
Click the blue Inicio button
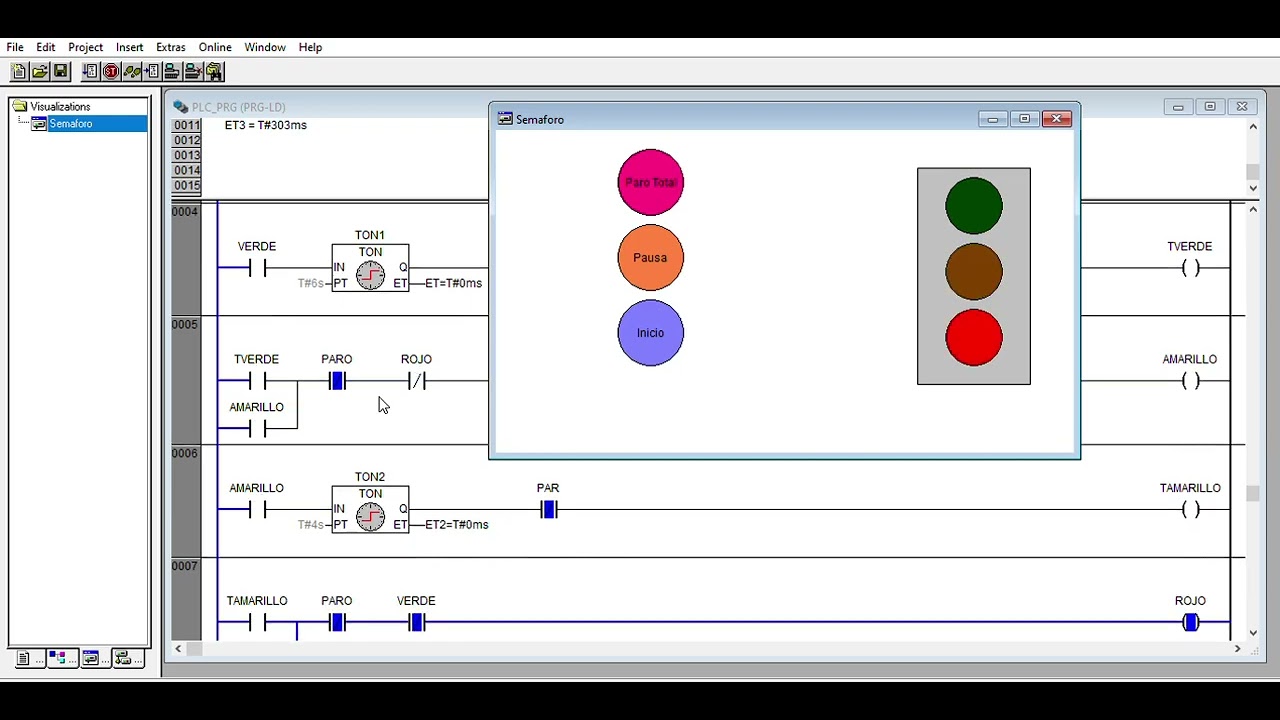[651, 333]
